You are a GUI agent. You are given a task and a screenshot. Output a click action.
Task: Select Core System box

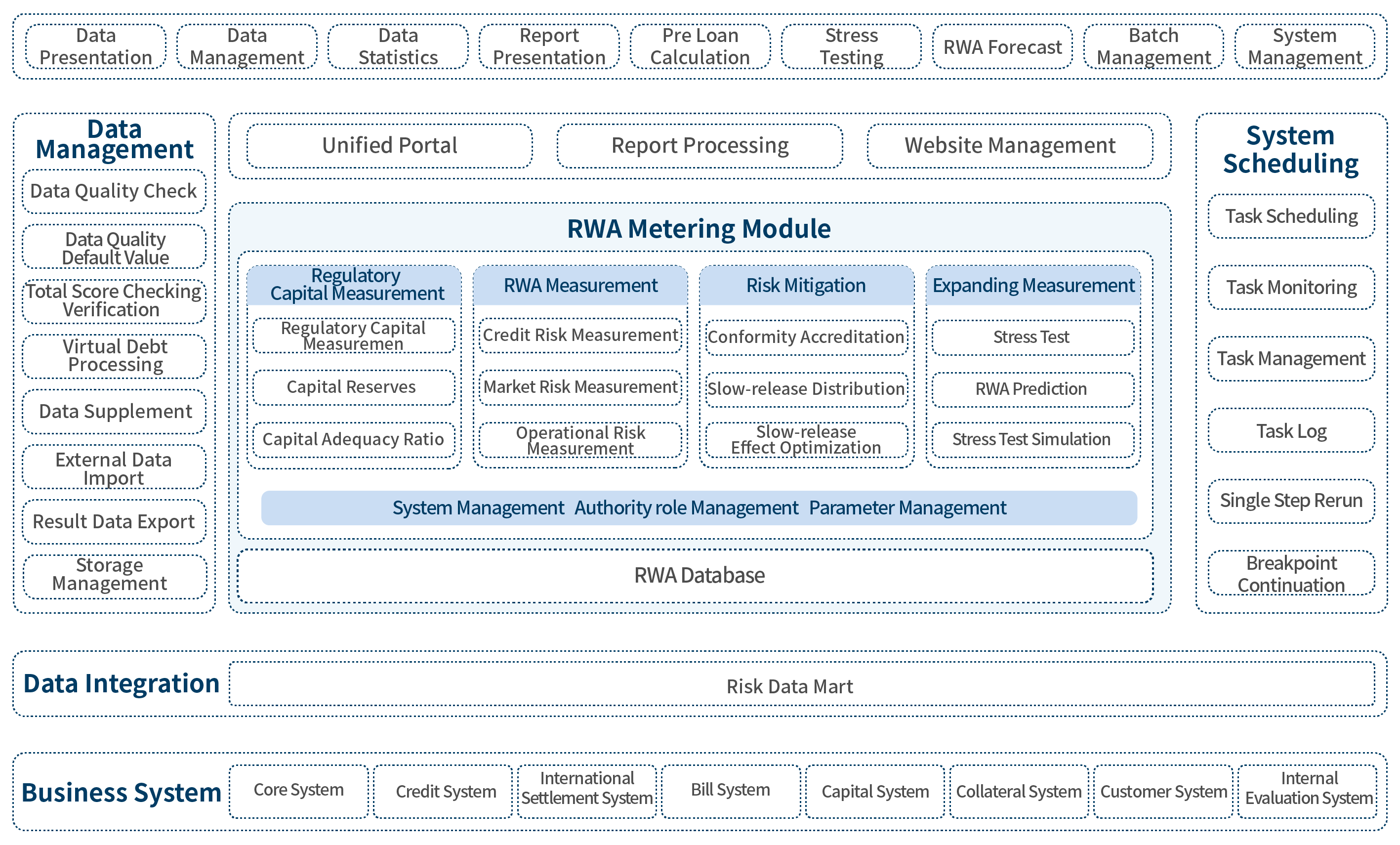pos(299,792)
